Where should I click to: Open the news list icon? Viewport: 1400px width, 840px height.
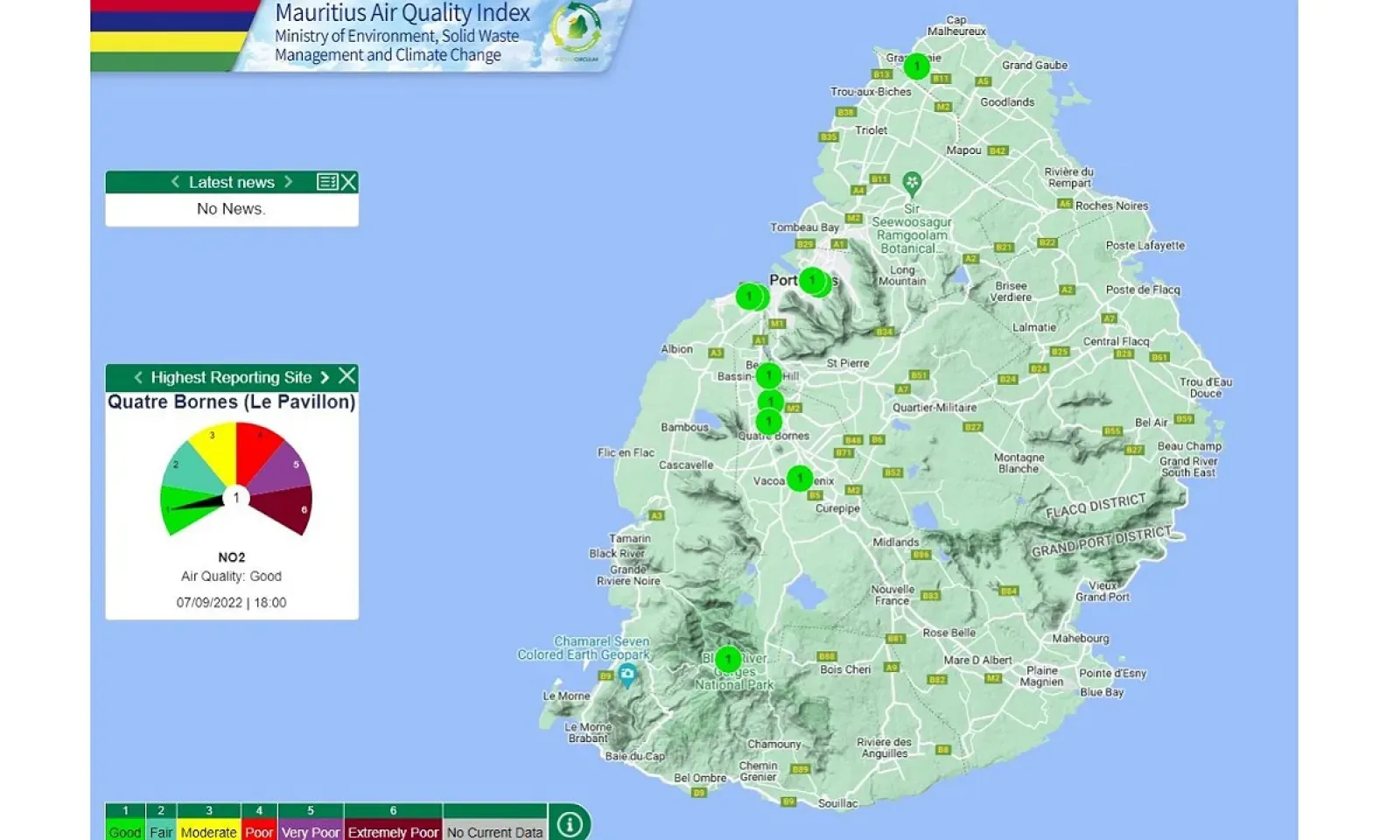[x=327, y=182]
